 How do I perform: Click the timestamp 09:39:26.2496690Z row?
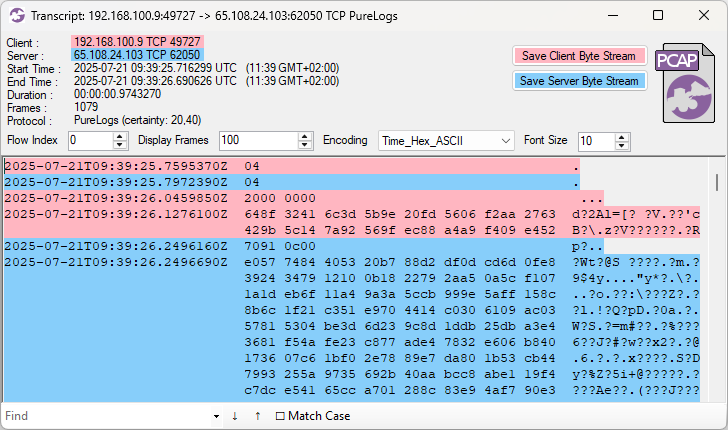tap(116, 262)
